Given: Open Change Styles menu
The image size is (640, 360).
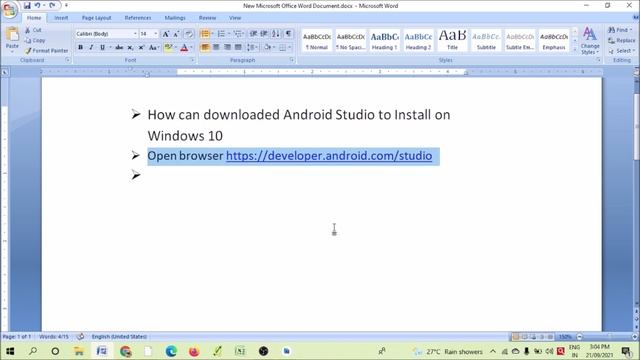Looking at the screenshot, I should pyautogui.click(x=590, y=41).
